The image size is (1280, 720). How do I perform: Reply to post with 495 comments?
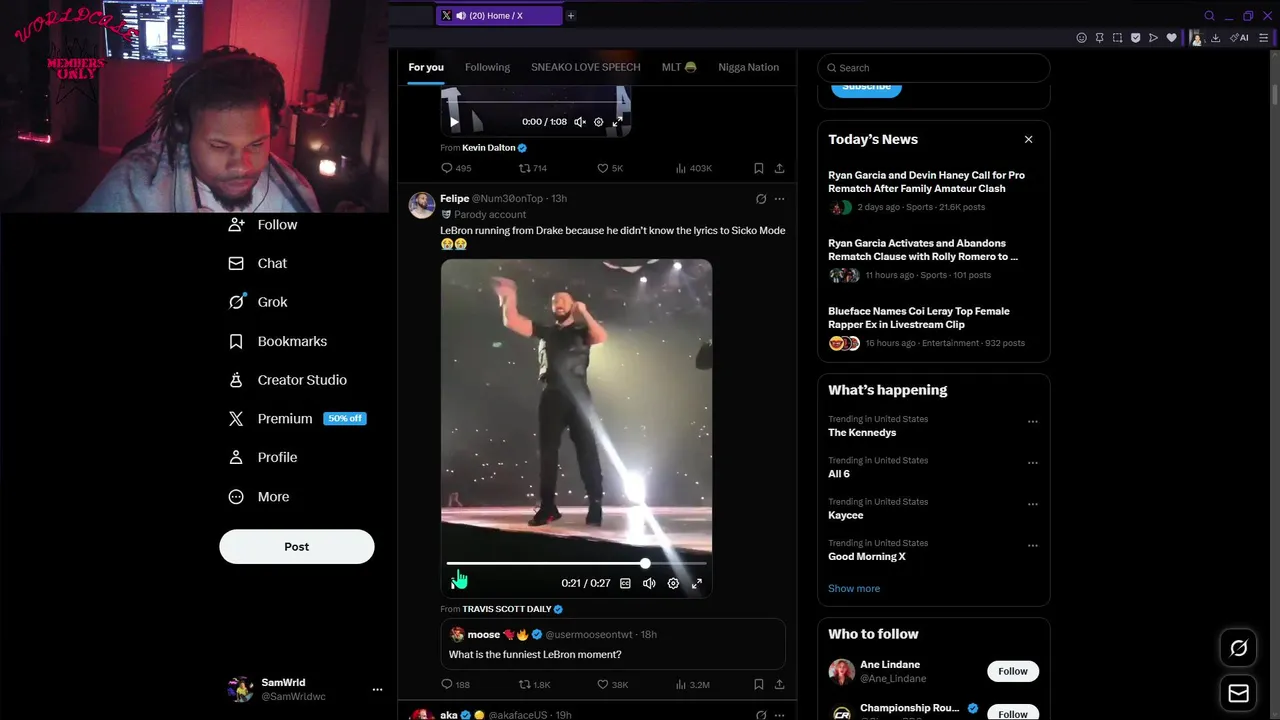[x=456, y=168]
